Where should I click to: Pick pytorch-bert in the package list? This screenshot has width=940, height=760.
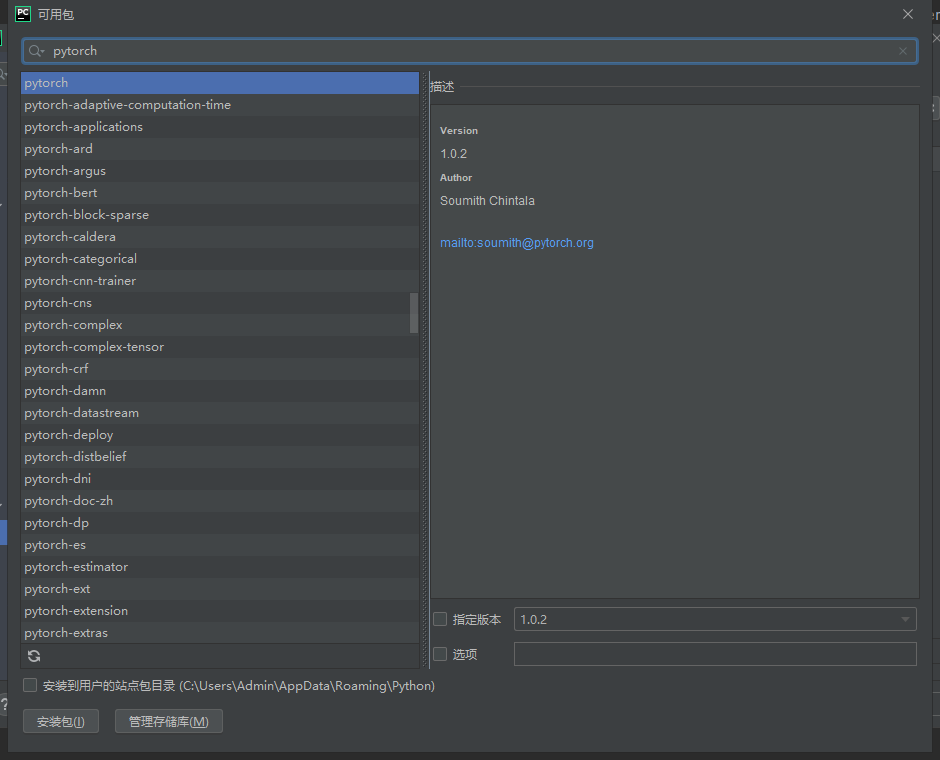[x=219, y=193]
